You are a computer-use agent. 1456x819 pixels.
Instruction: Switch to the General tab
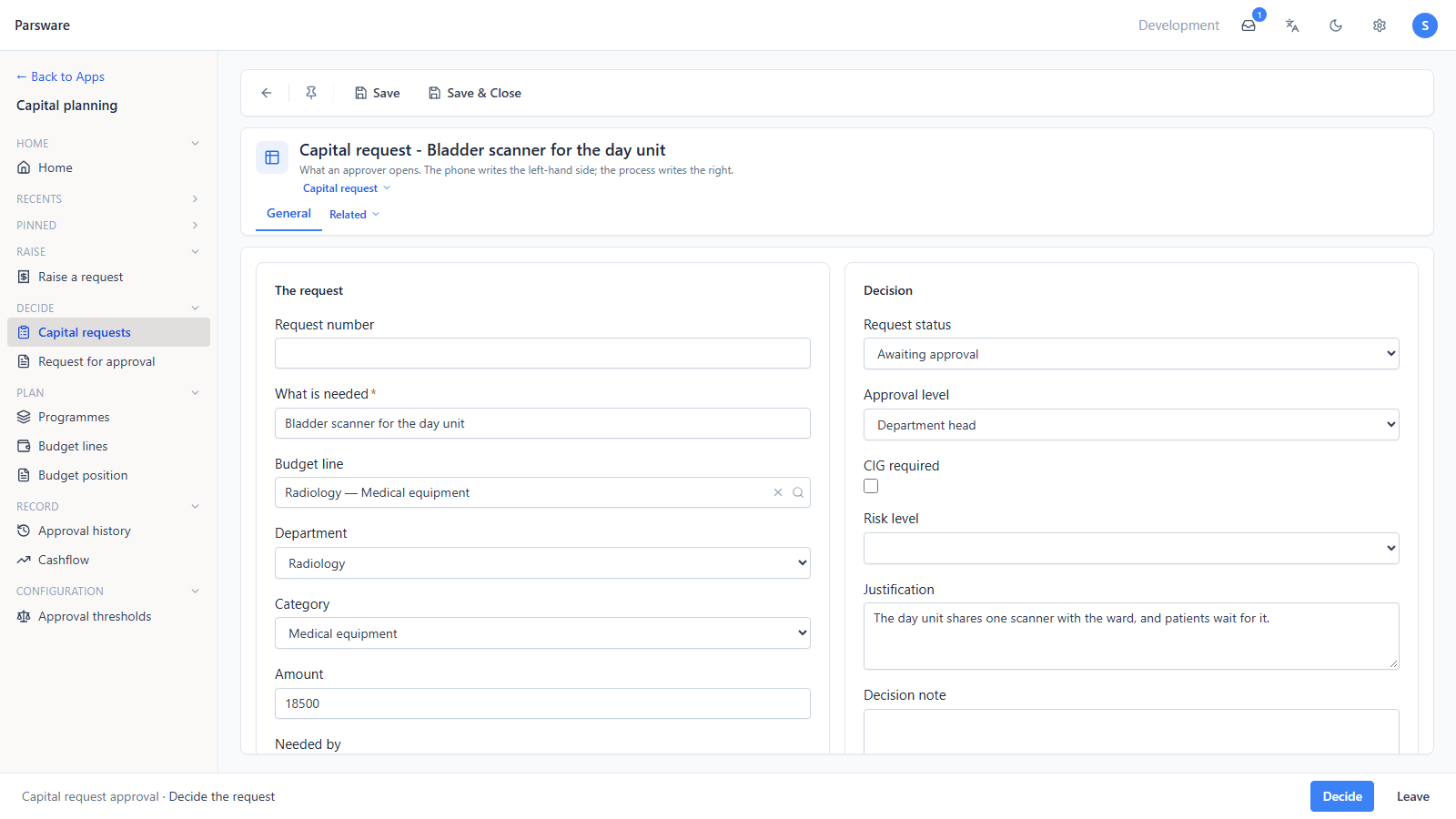point(288,214)
